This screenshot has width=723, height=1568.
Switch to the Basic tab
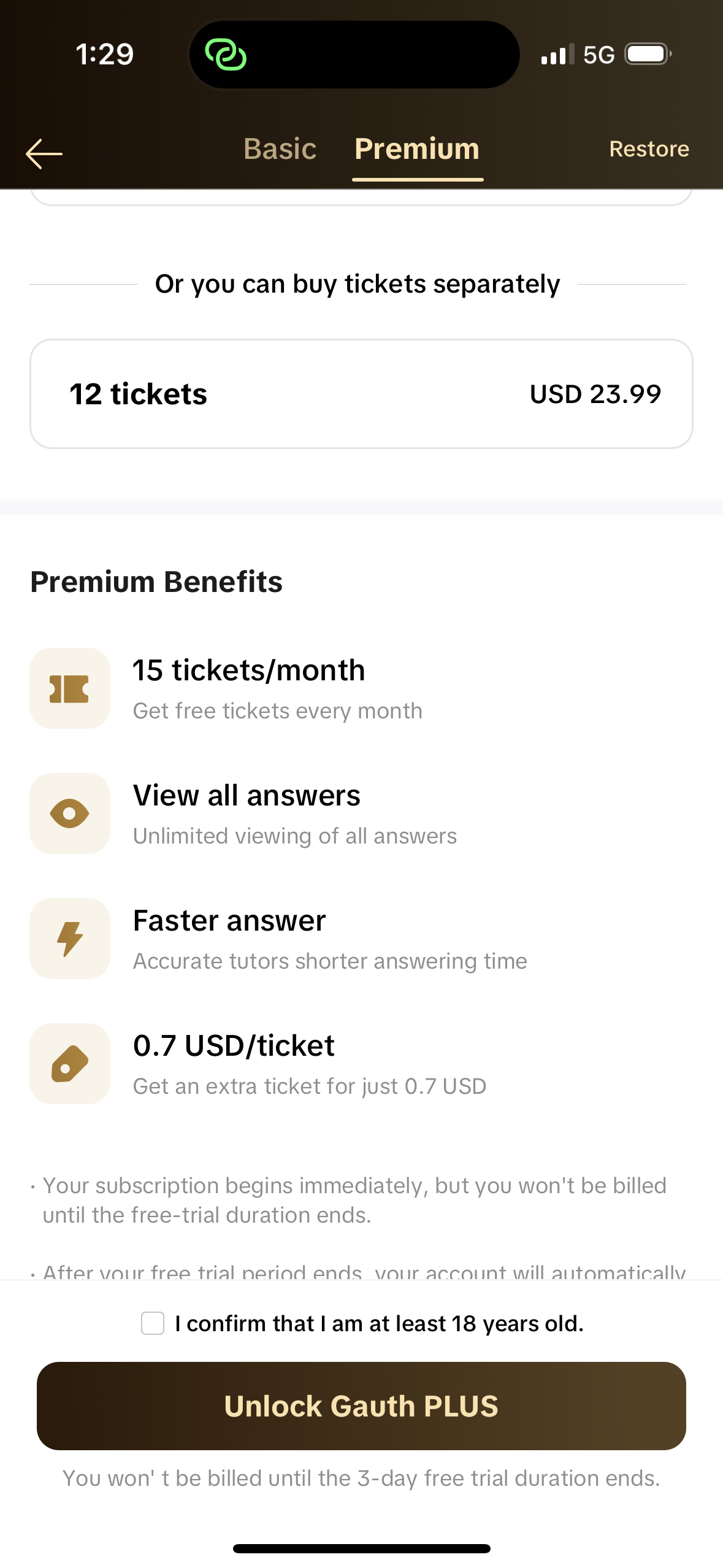tap(280, 149)
